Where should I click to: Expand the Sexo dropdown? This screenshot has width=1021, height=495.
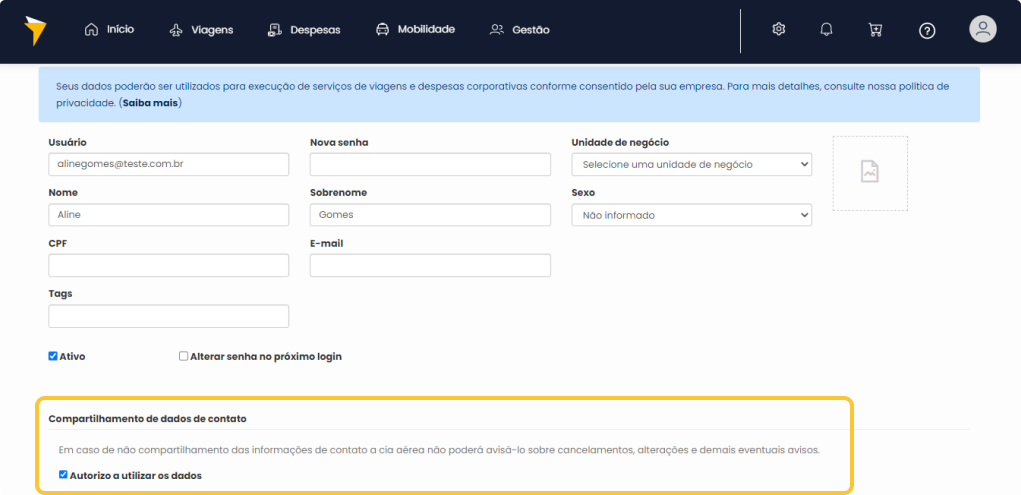point(691,215)
